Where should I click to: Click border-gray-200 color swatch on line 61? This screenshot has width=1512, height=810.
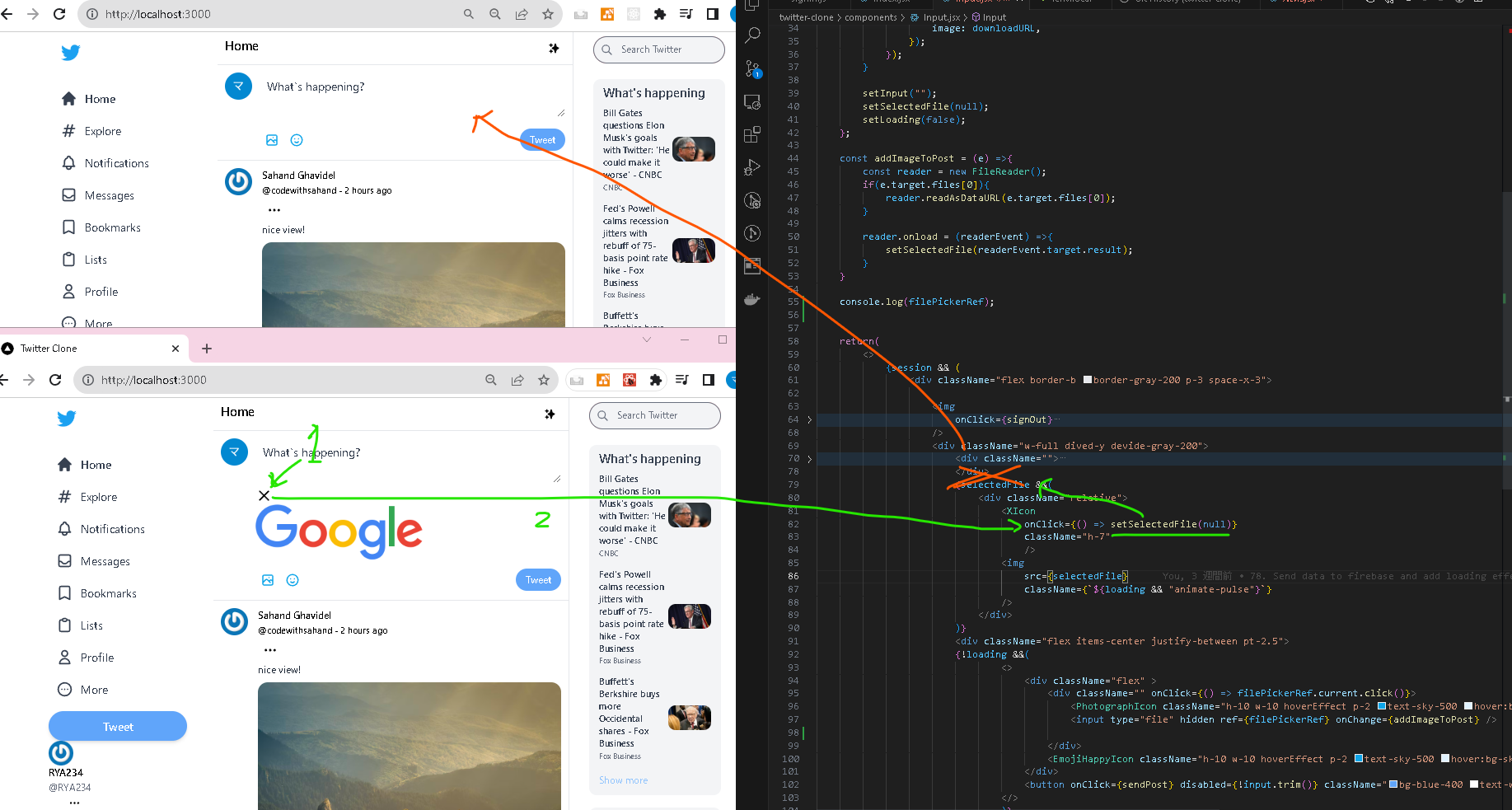[x=1088, y=380]
